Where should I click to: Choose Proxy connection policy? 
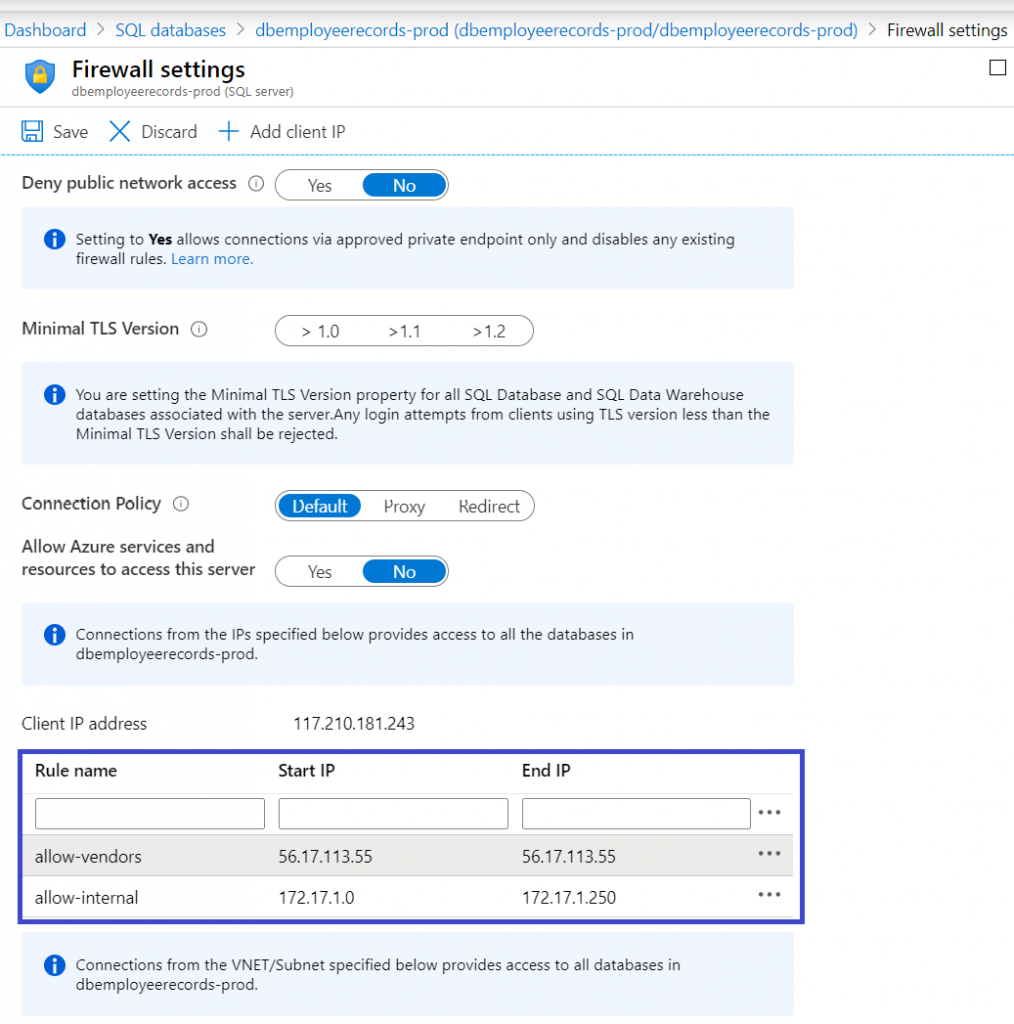[404, 507]
